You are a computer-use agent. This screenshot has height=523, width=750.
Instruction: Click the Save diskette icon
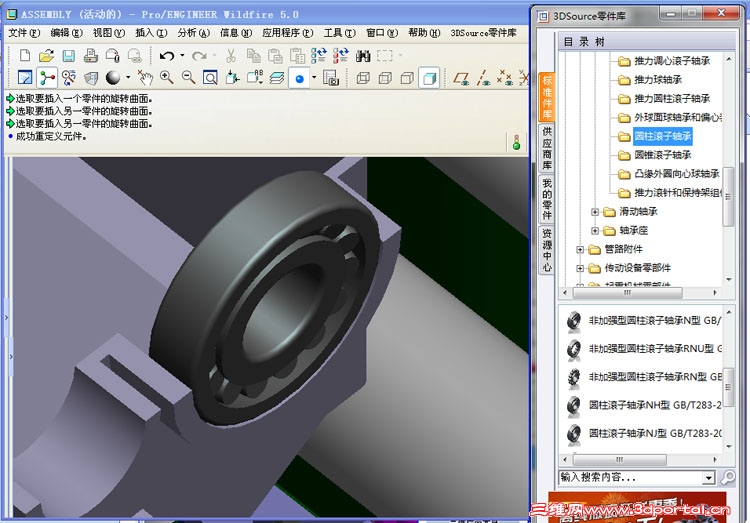pyautogui.click(x=67, y=56)
